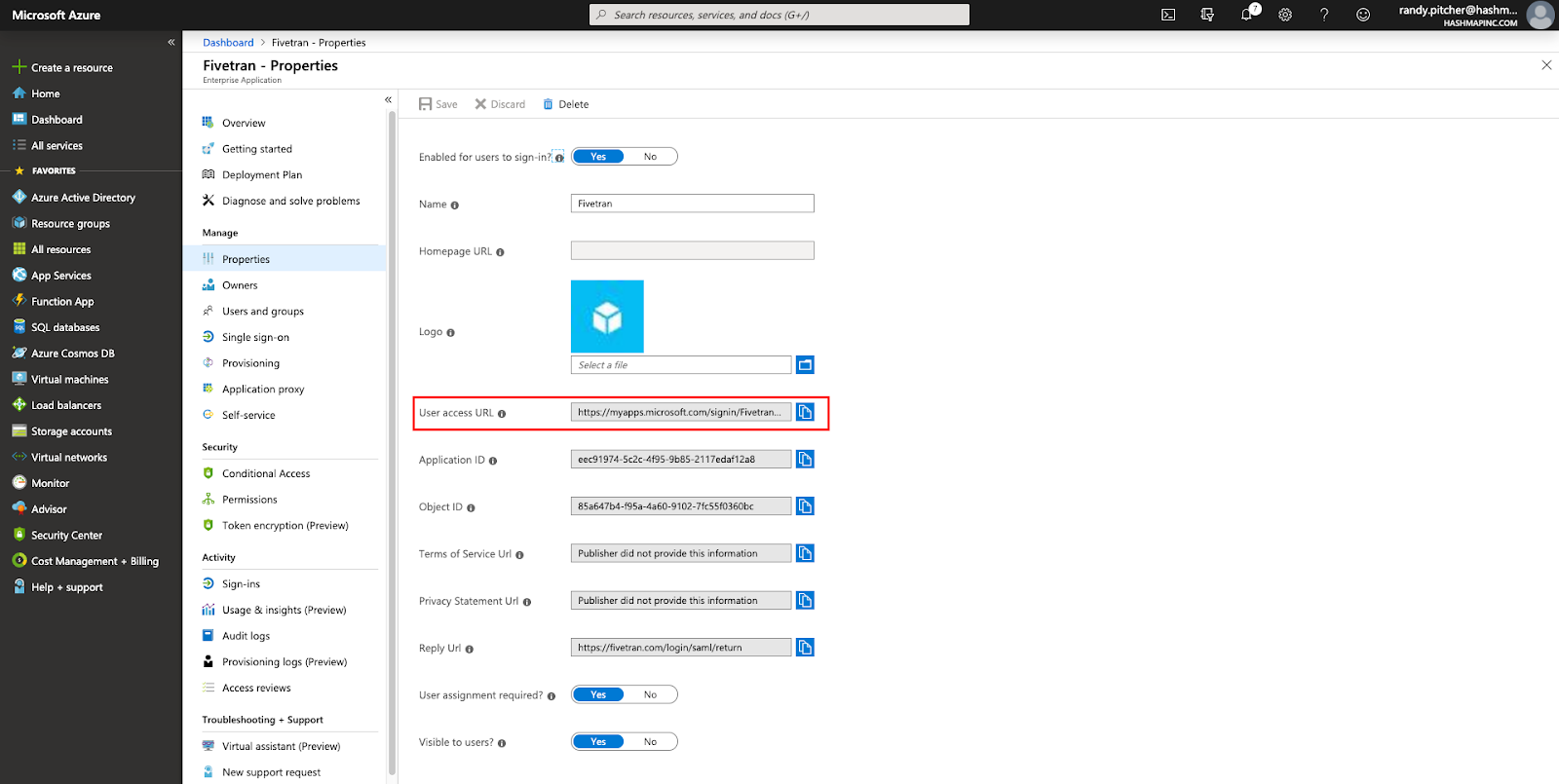Click the feedback smiley icon
The width and height of the screenshot is (1559, 784).
(1363, 15)
